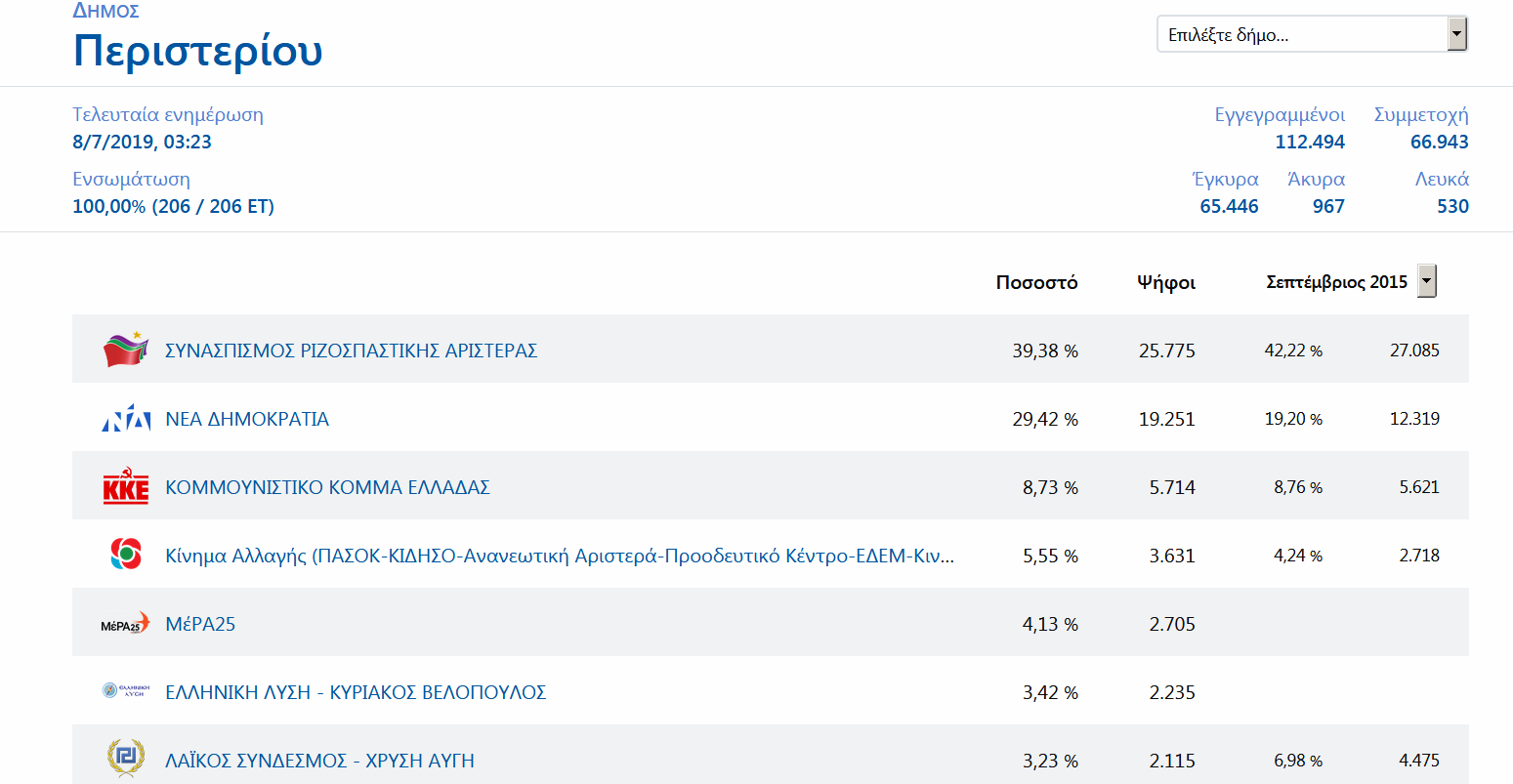
Task: Click Elliniki Lysi's percentage 3,42 %
Action: tap(1051, 692)
